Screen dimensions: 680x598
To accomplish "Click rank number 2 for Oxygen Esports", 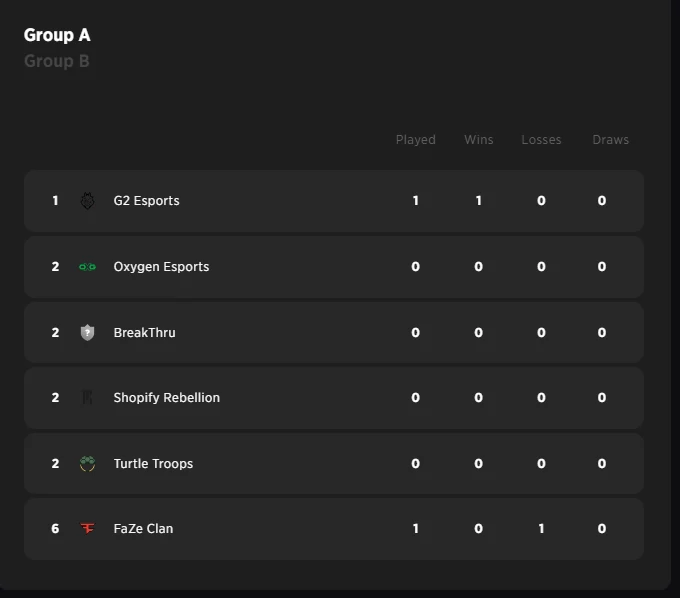I will (55, 267).
